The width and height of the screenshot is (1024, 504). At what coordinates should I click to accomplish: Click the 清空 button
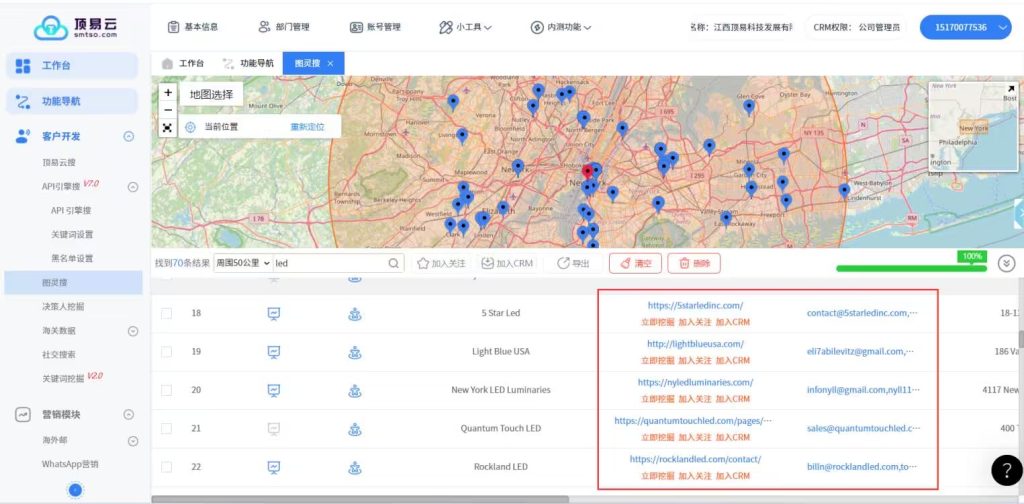(635, 263)
